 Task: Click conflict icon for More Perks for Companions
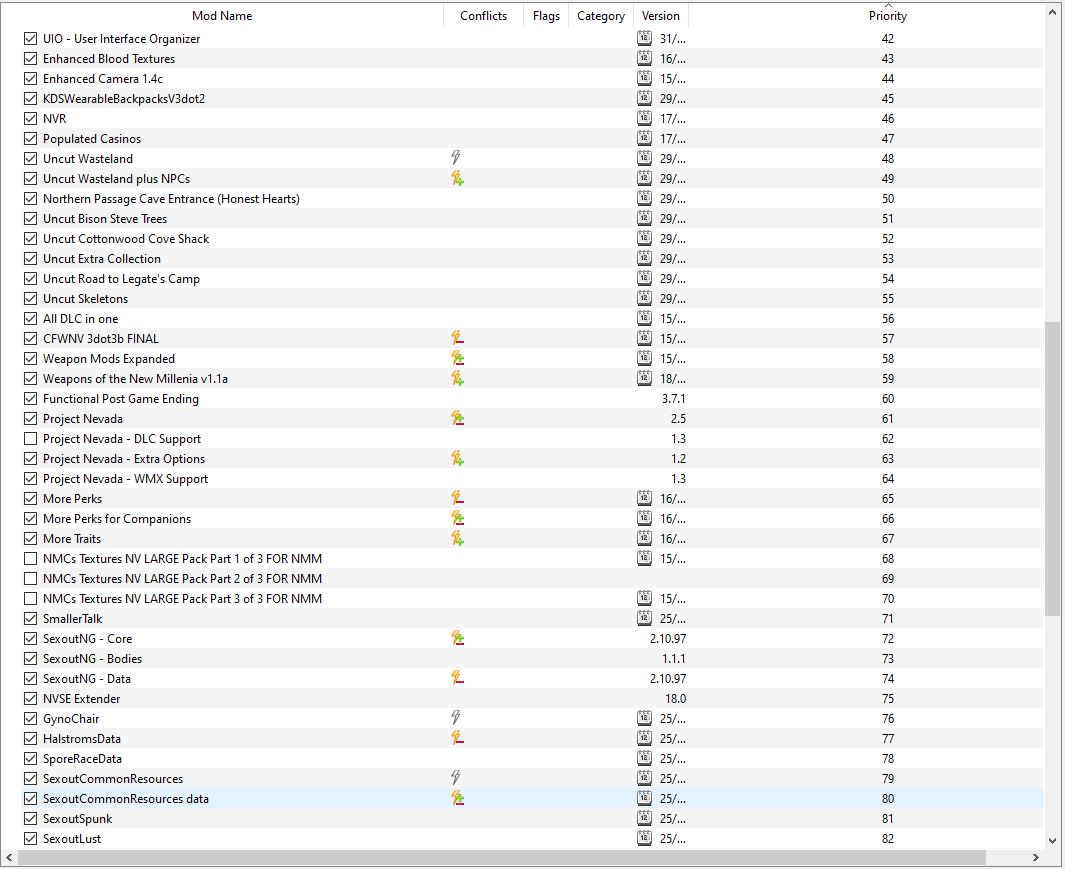(457, 518)
